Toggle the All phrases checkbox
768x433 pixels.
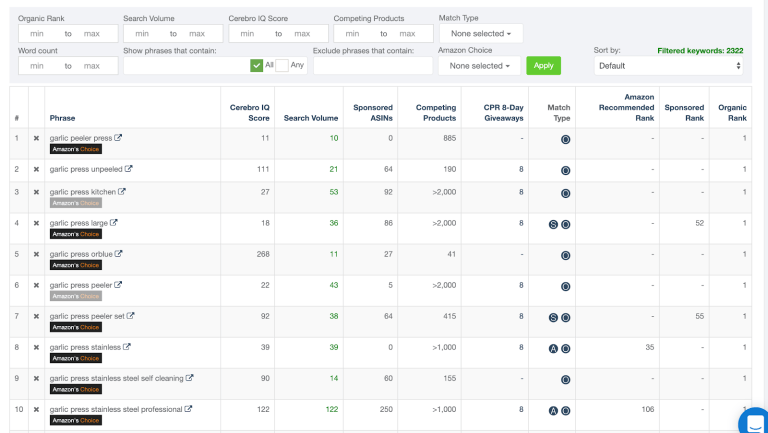(256, 65)
